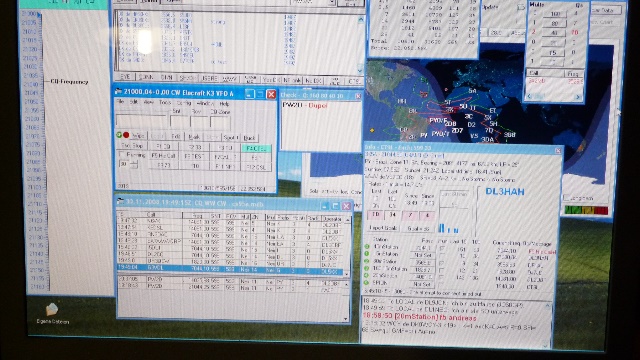The height and width of the screenshot is (360, 640).
Task: Increase the CW speed spinner value
Action: pyautogui.click(x=134, y=162)
